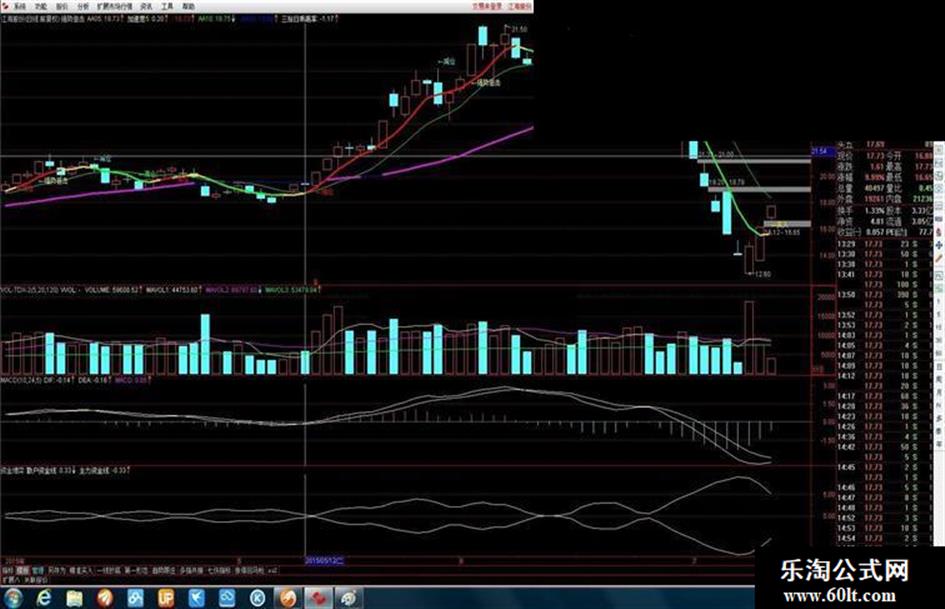Open the 资讯 menu
Image resolution: width=945 pixels, height=609 pixels.
coord(146,6)
